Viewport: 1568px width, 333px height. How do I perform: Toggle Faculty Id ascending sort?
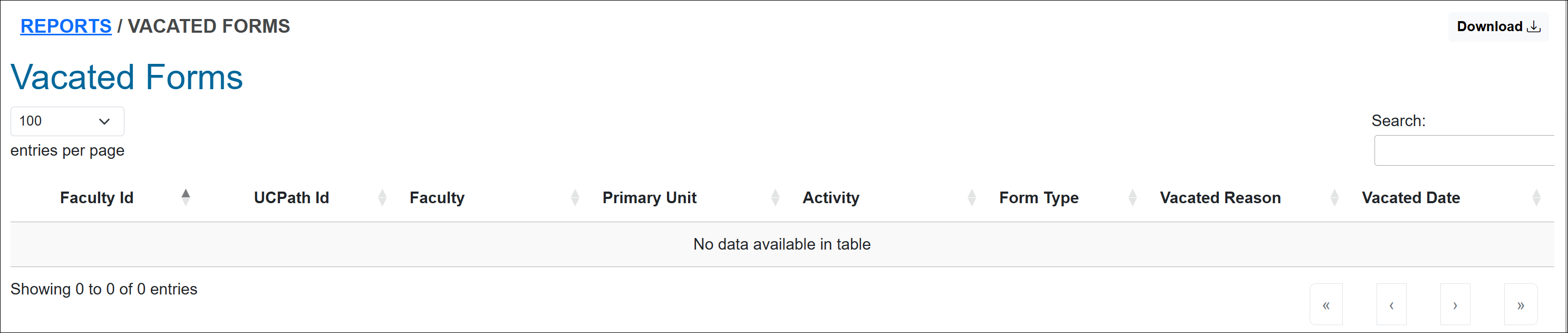[186, 197]
